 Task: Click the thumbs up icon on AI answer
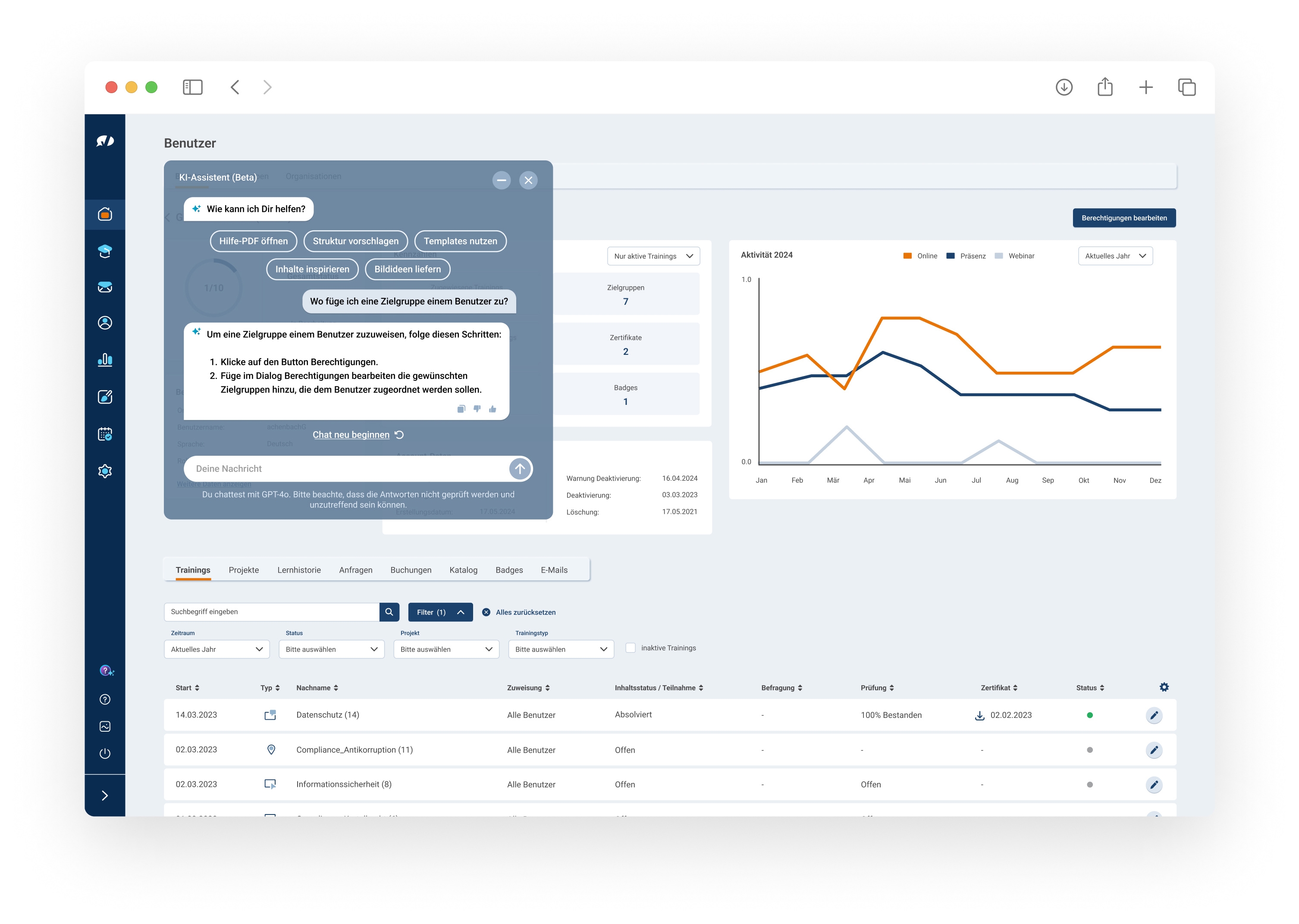click(x=492, y=409)
